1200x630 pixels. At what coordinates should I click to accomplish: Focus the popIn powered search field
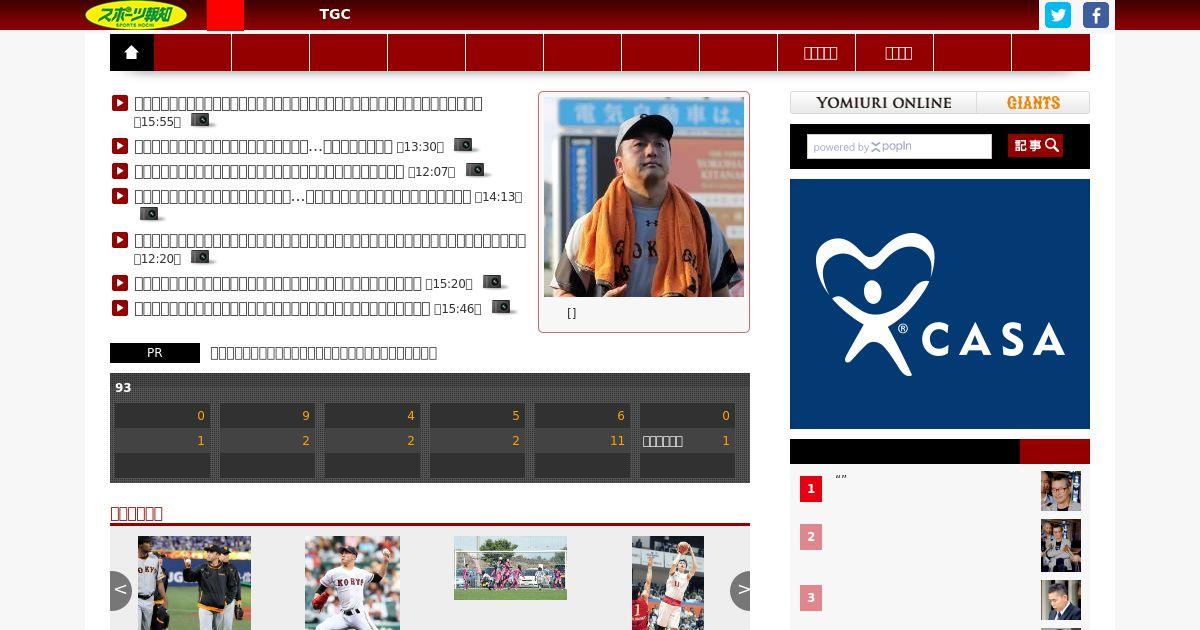click(899, 147)
